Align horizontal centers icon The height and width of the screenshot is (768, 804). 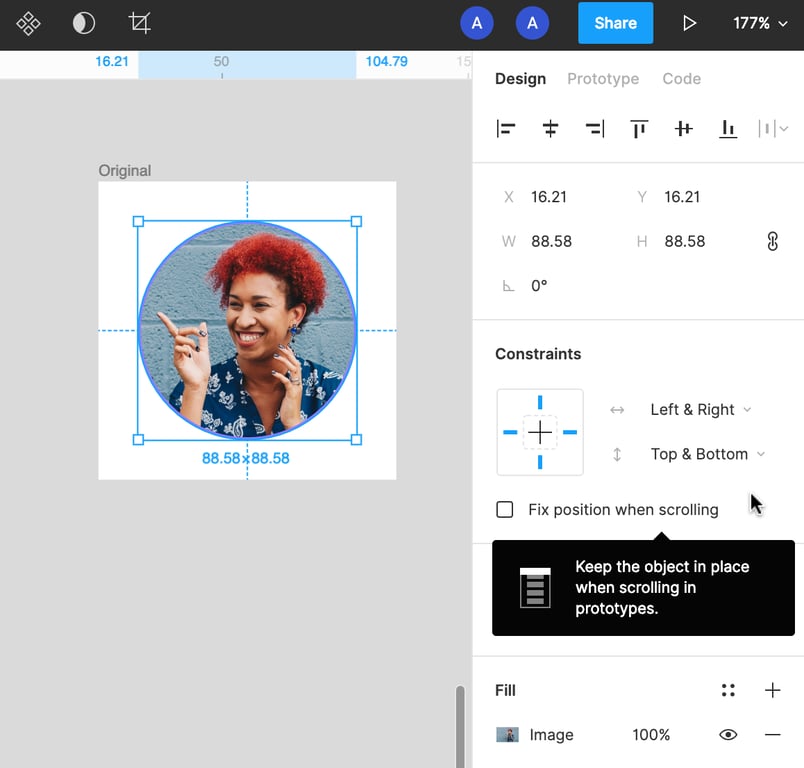(550, 128)
